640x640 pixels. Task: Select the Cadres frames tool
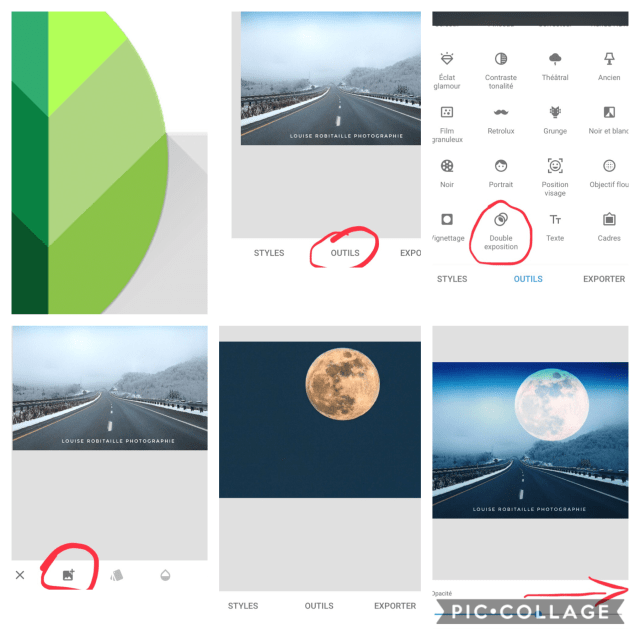pyautogui.click(x=609, y=227)
